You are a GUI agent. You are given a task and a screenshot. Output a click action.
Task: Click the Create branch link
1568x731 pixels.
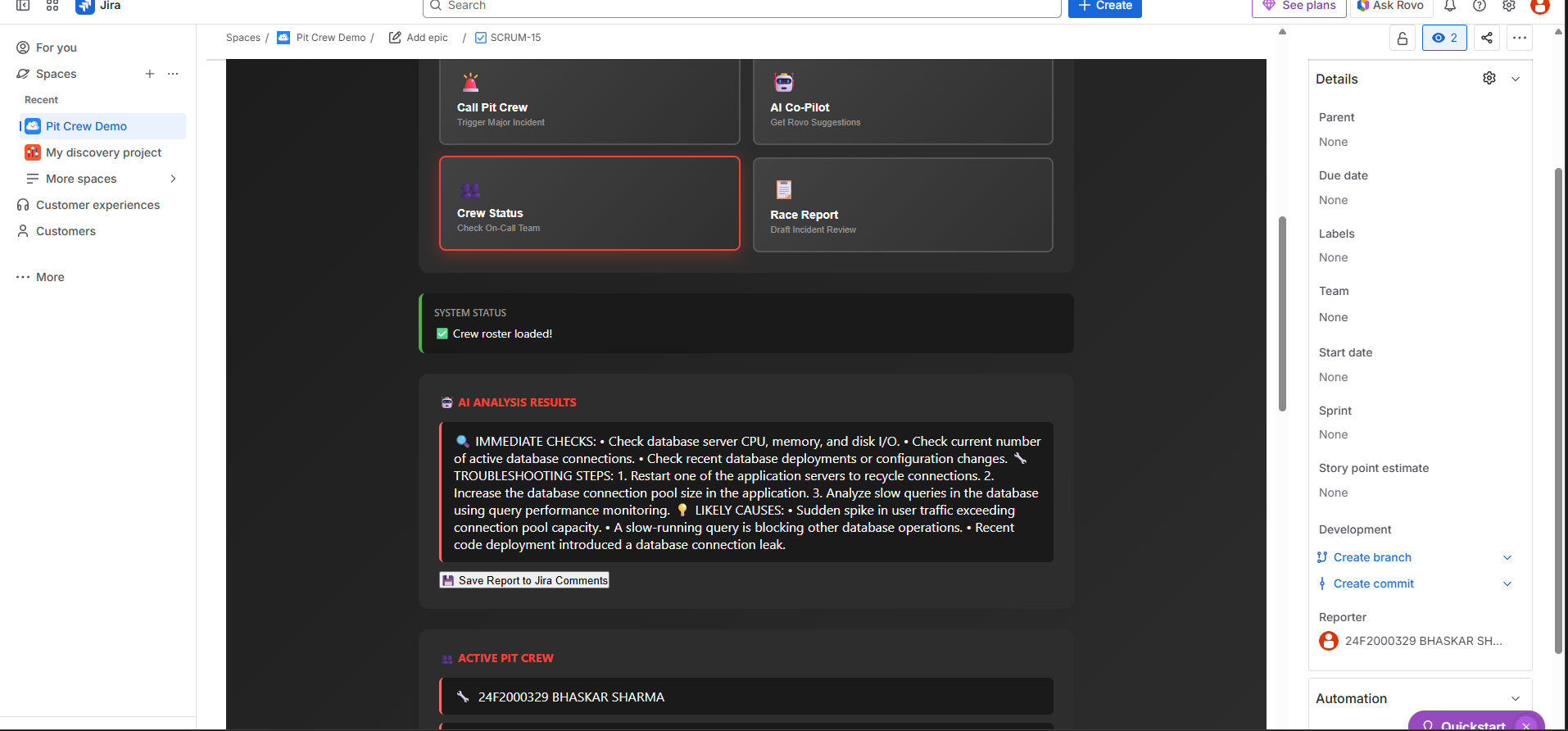point(1372,557)
